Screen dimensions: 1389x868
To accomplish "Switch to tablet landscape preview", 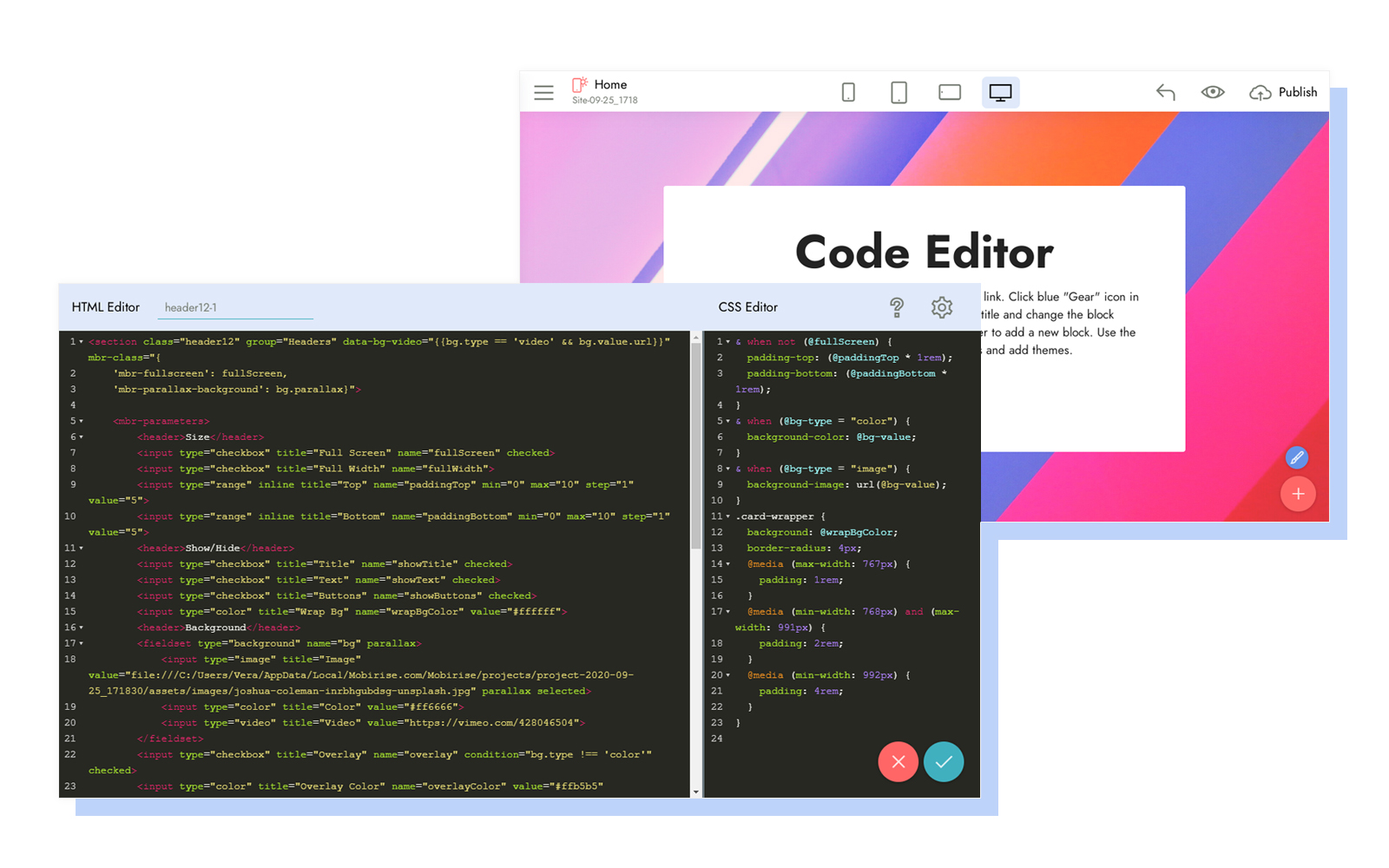I will click(949, 92).
